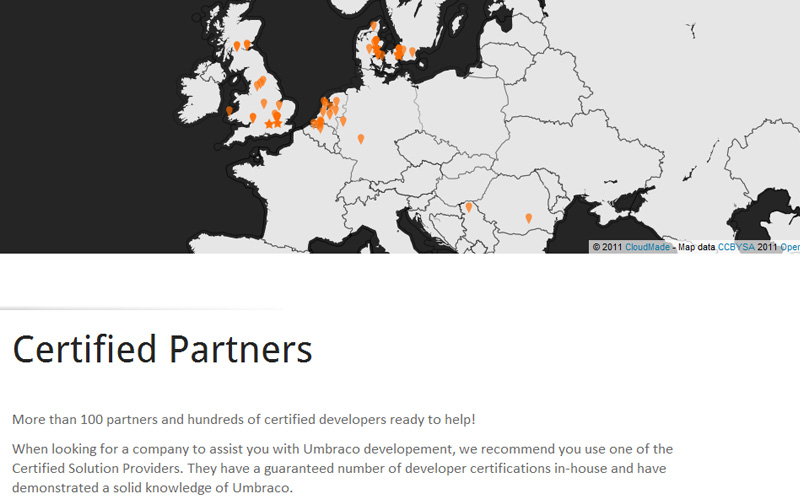Screen dimensions: 800x500
Task: Select the westernmost pin in Jutland, Denmark
Action: (x=369, y=49)
